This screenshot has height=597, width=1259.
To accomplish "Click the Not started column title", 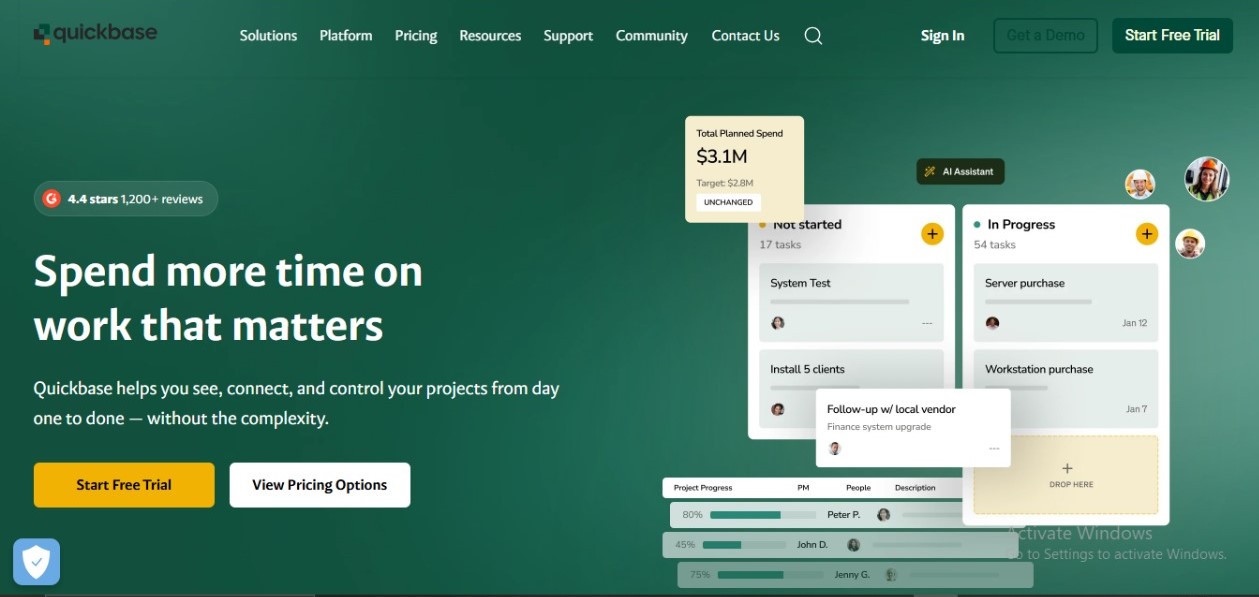I will [x=807, y=225].
